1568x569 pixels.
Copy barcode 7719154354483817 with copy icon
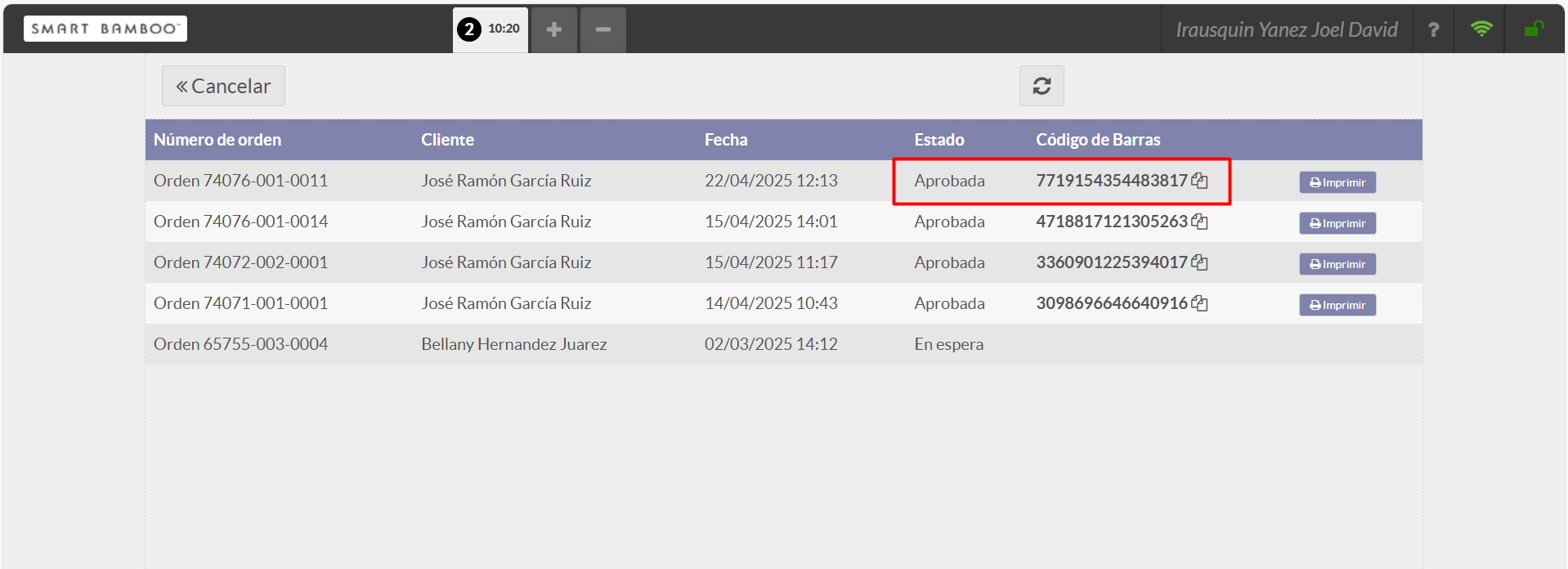pos(1199,181)
